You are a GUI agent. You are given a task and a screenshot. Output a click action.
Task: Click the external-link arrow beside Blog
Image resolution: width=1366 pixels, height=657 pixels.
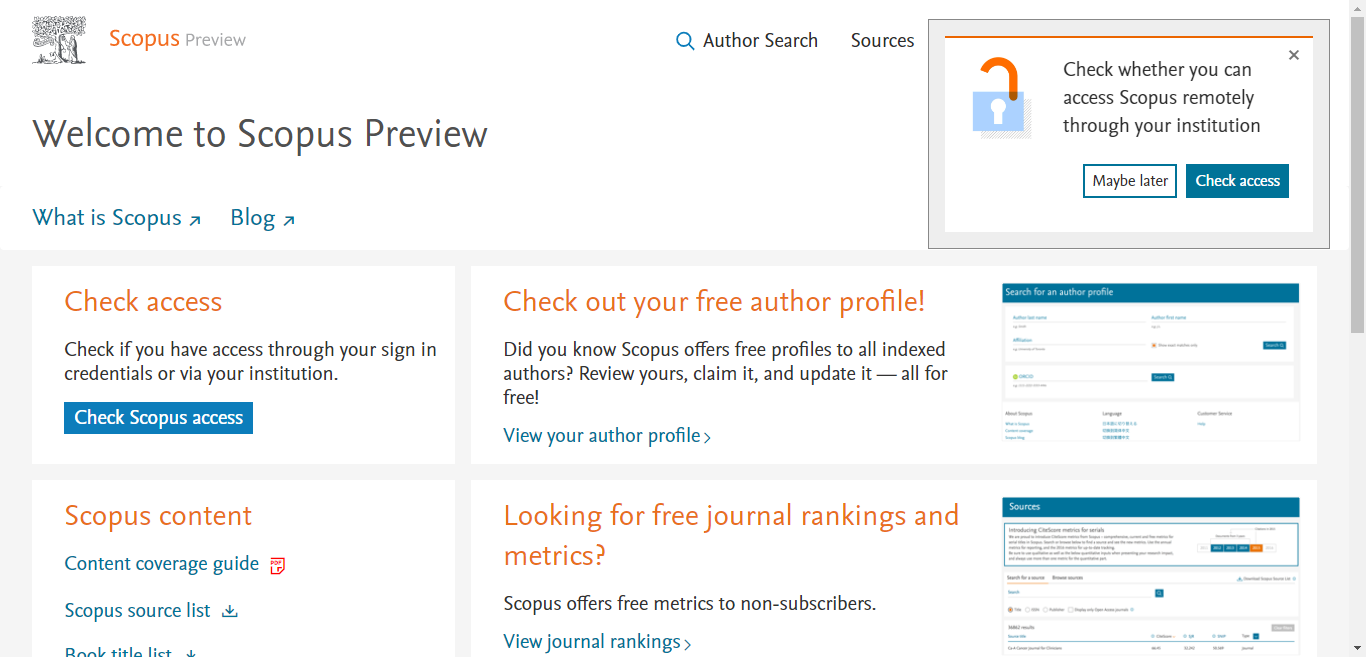(289, 220)
